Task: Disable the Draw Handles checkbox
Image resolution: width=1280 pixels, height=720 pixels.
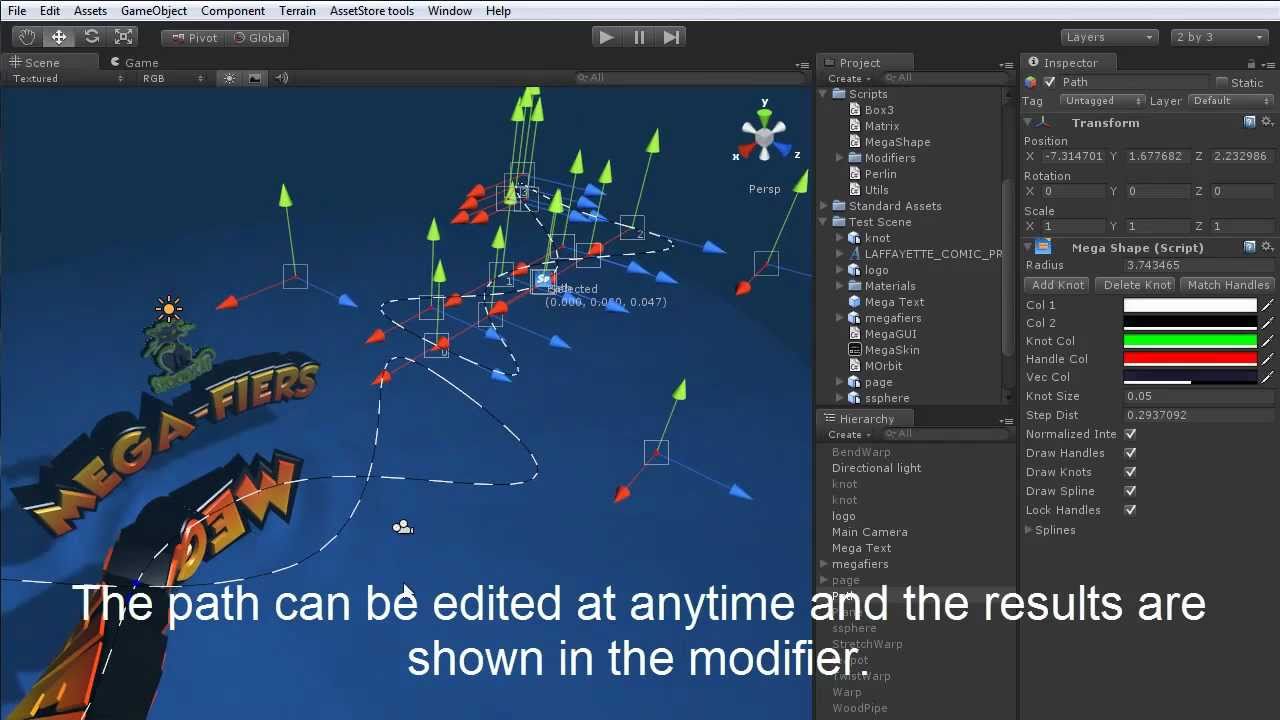Action: point(1129,453)
